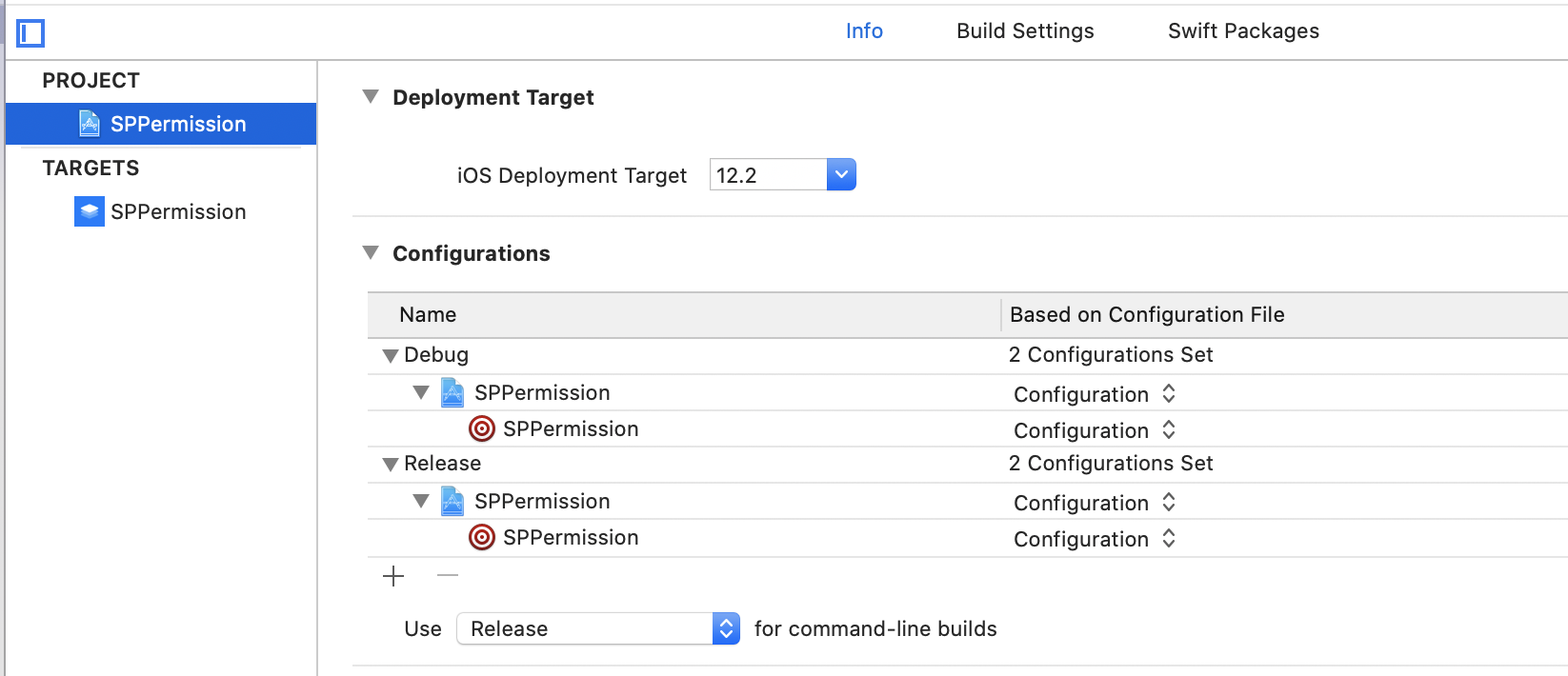Add a new configuration with plus button

click(x=393, y=576)
